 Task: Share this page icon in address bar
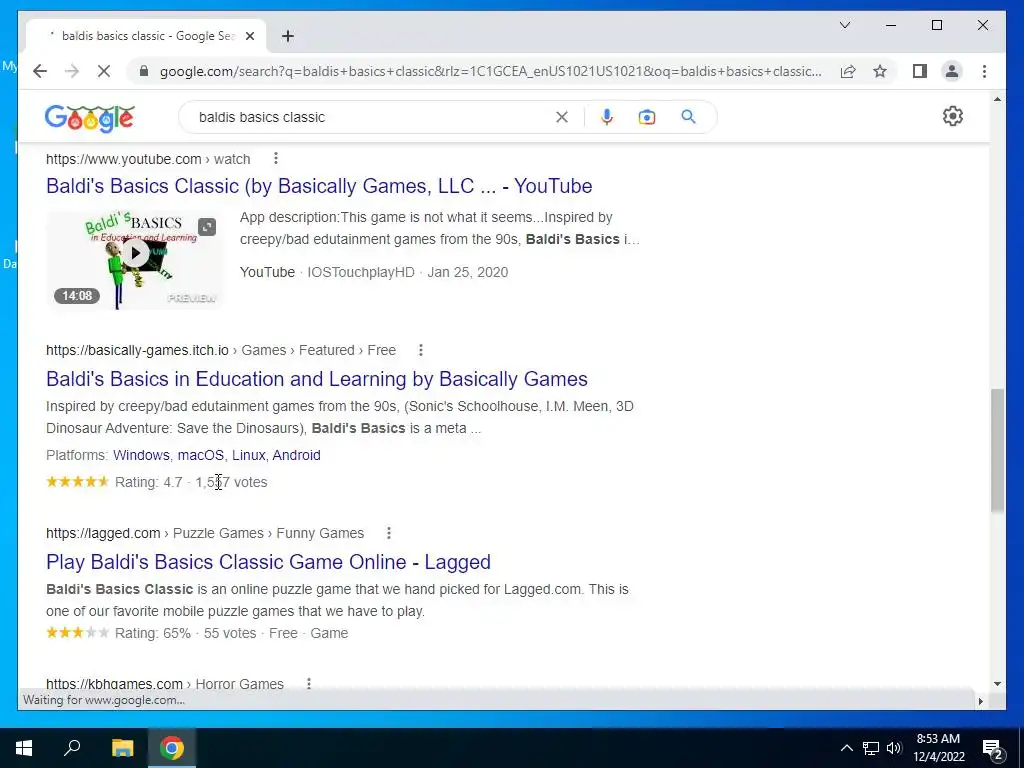848,71
